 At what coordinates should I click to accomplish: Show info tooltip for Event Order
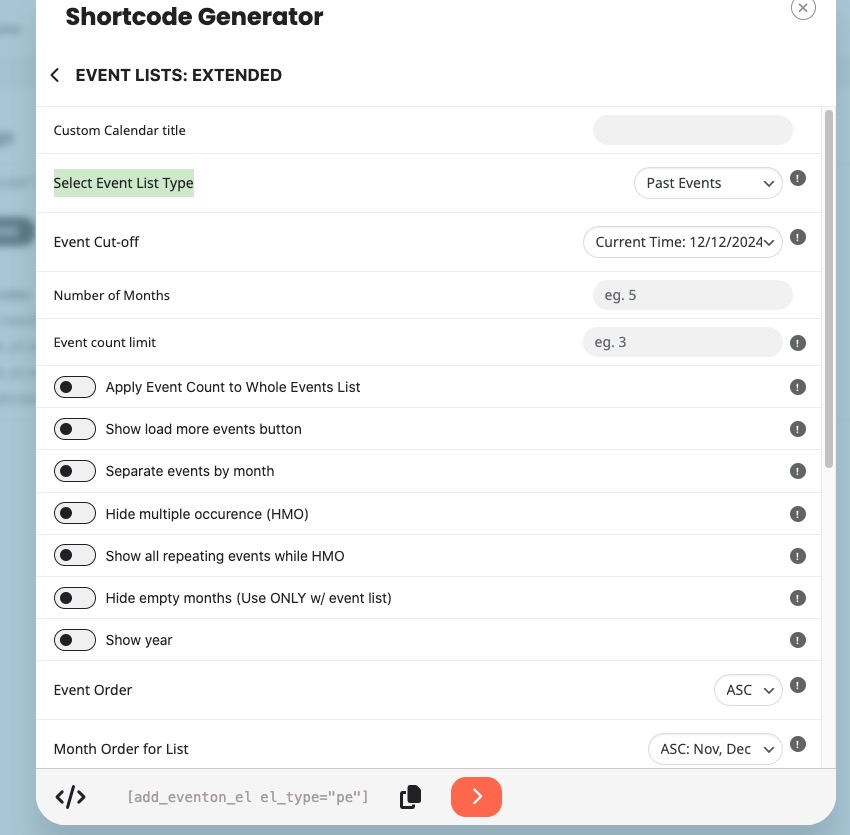coord(797,685)
